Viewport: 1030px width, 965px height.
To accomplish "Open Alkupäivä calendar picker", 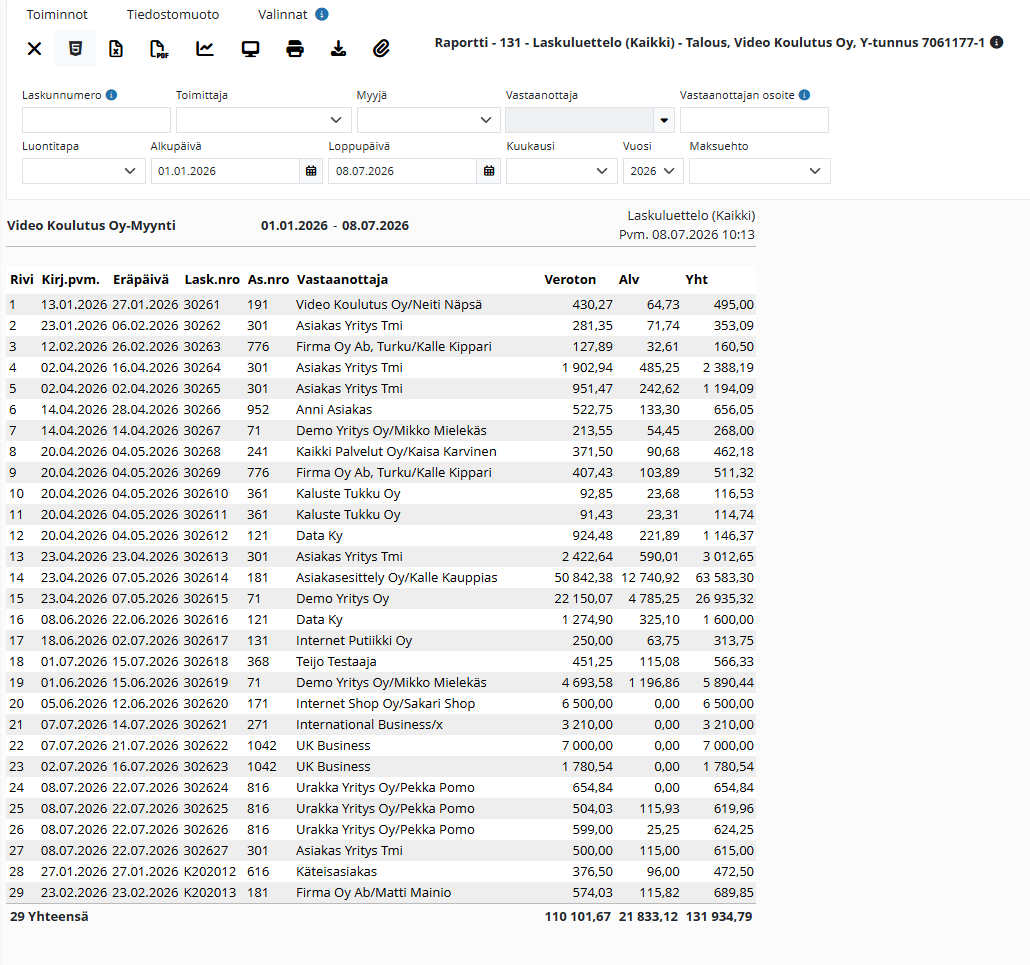I will coord(311,171).
